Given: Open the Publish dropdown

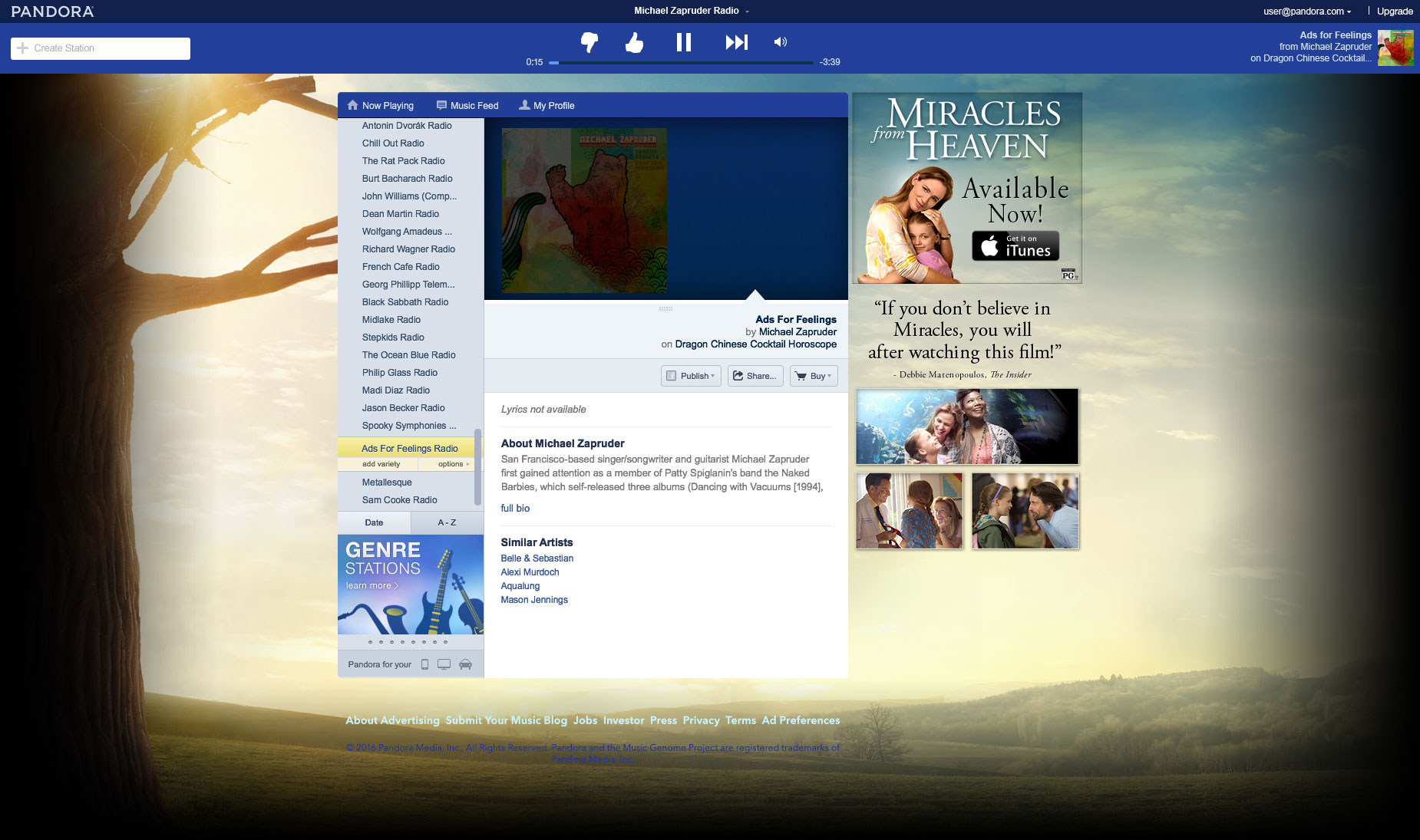Looking at the screenshot, I should click(x=691, y=376).
